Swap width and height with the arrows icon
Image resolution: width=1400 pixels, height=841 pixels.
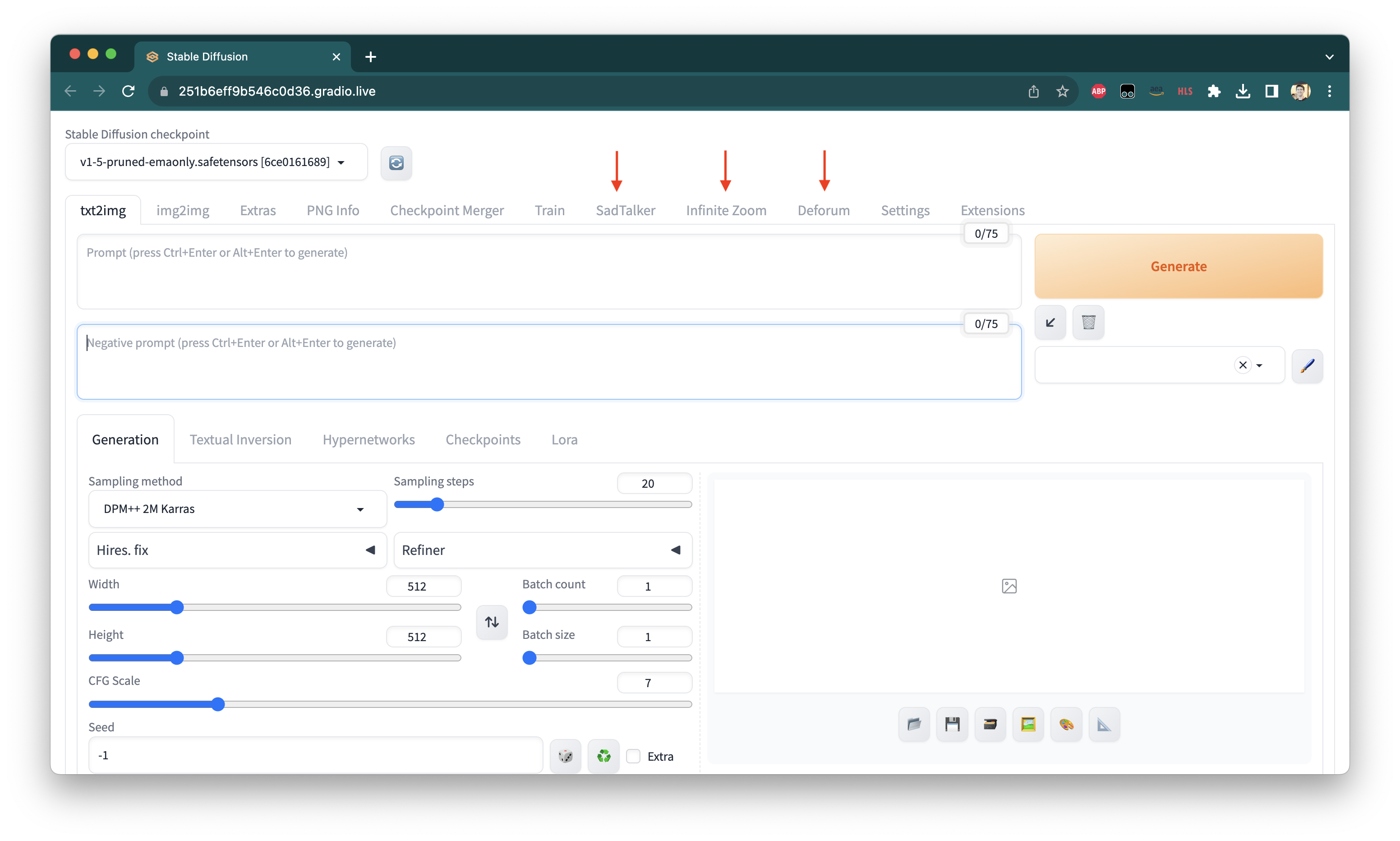coord(492,622)
